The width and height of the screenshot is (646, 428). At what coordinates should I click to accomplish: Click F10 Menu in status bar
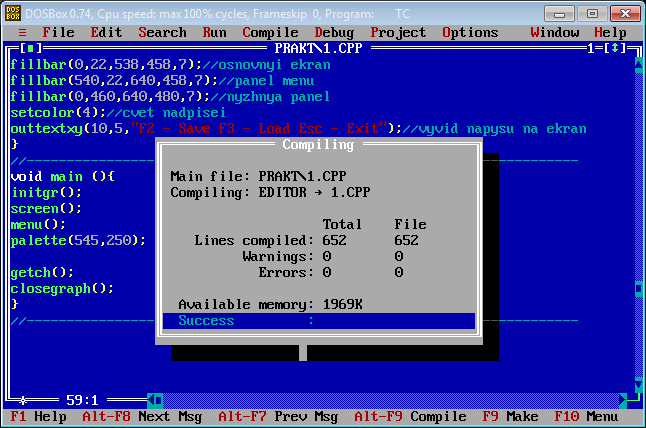click(x=586, y=417)
